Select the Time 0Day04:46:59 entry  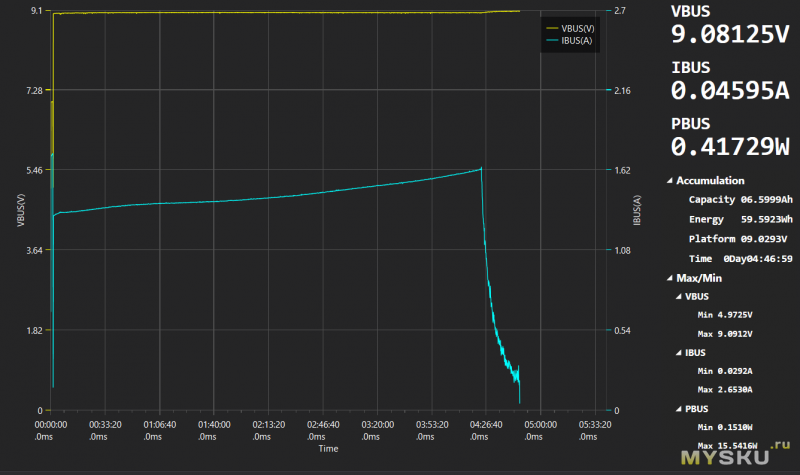pos(738,258)
